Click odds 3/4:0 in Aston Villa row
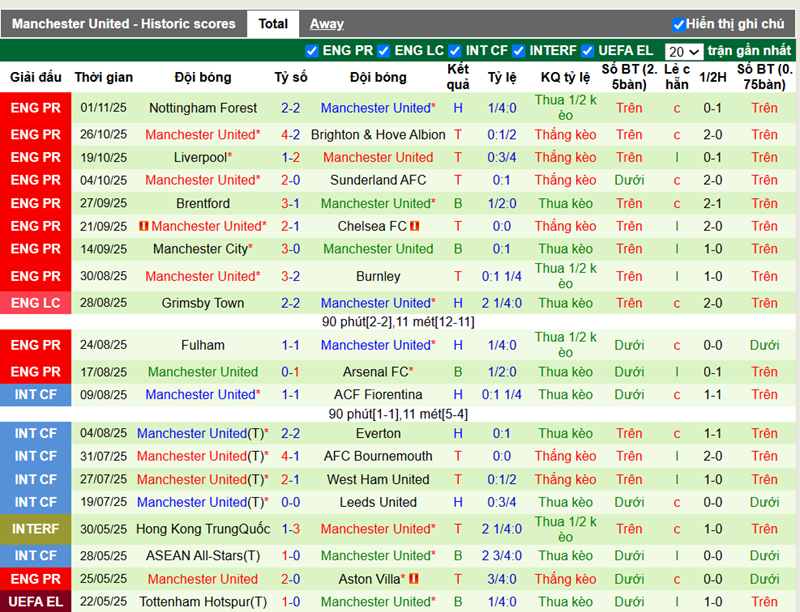Screen dimensions: 800x612 click(502, 579)
